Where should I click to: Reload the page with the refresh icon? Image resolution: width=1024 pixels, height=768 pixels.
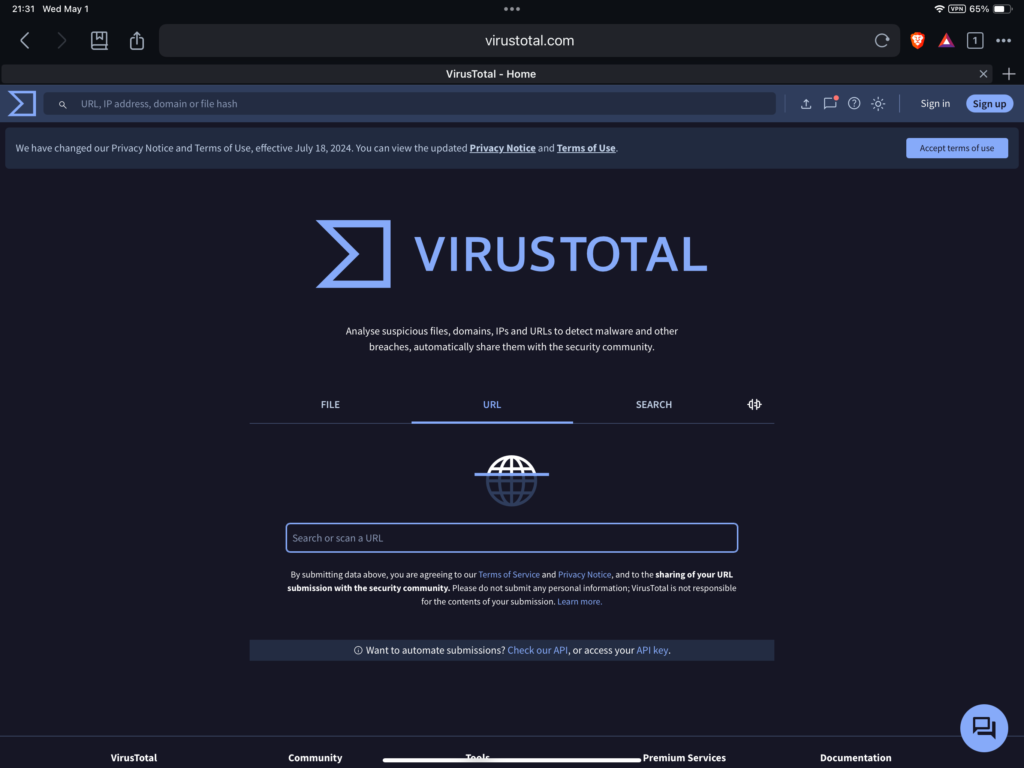(x=882, y=40)
